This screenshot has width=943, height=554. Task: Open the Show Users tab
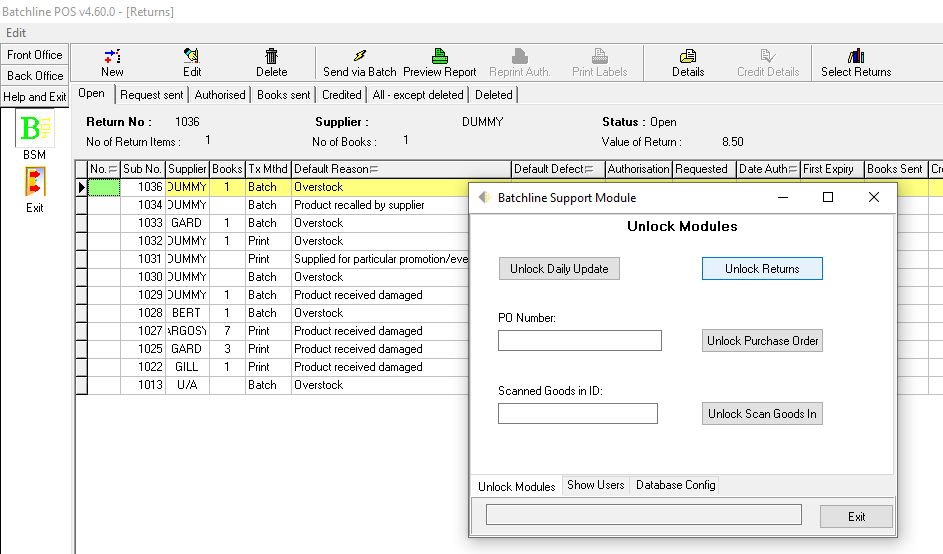596,485
